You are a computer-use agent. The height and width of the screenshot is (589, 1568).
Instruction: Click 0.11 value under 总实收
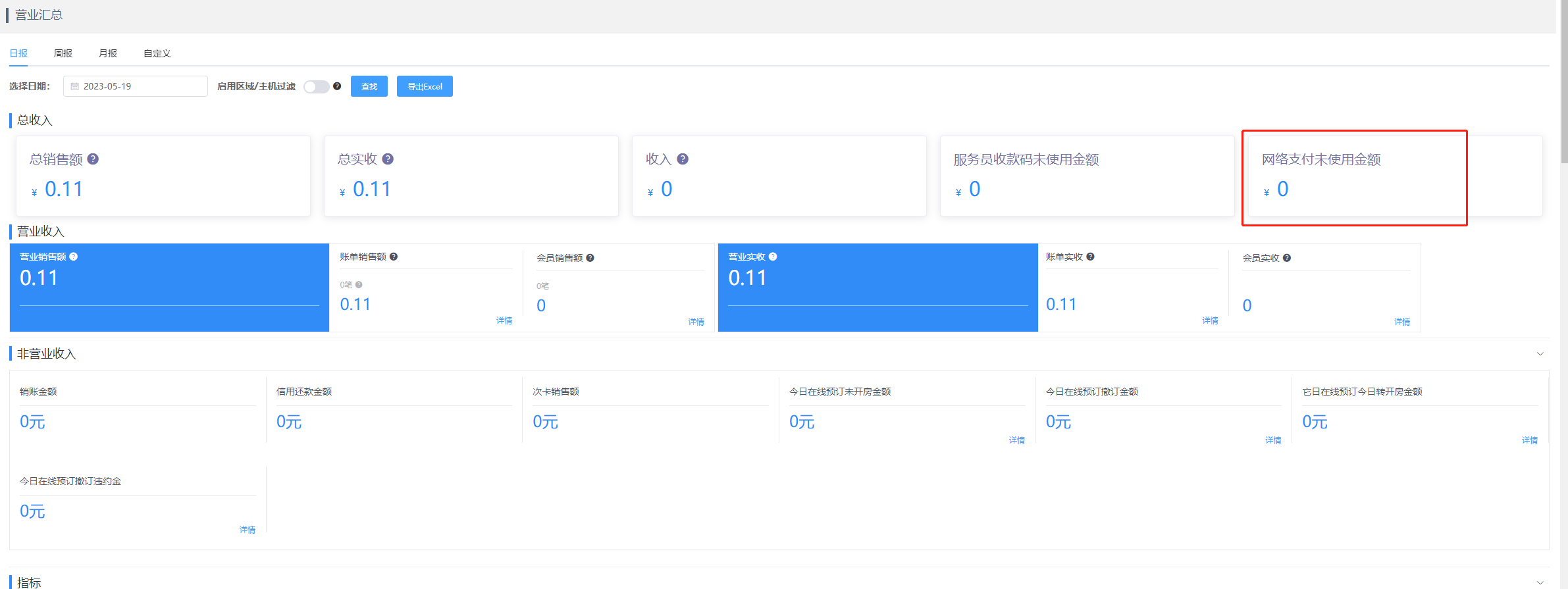point(372,190)
